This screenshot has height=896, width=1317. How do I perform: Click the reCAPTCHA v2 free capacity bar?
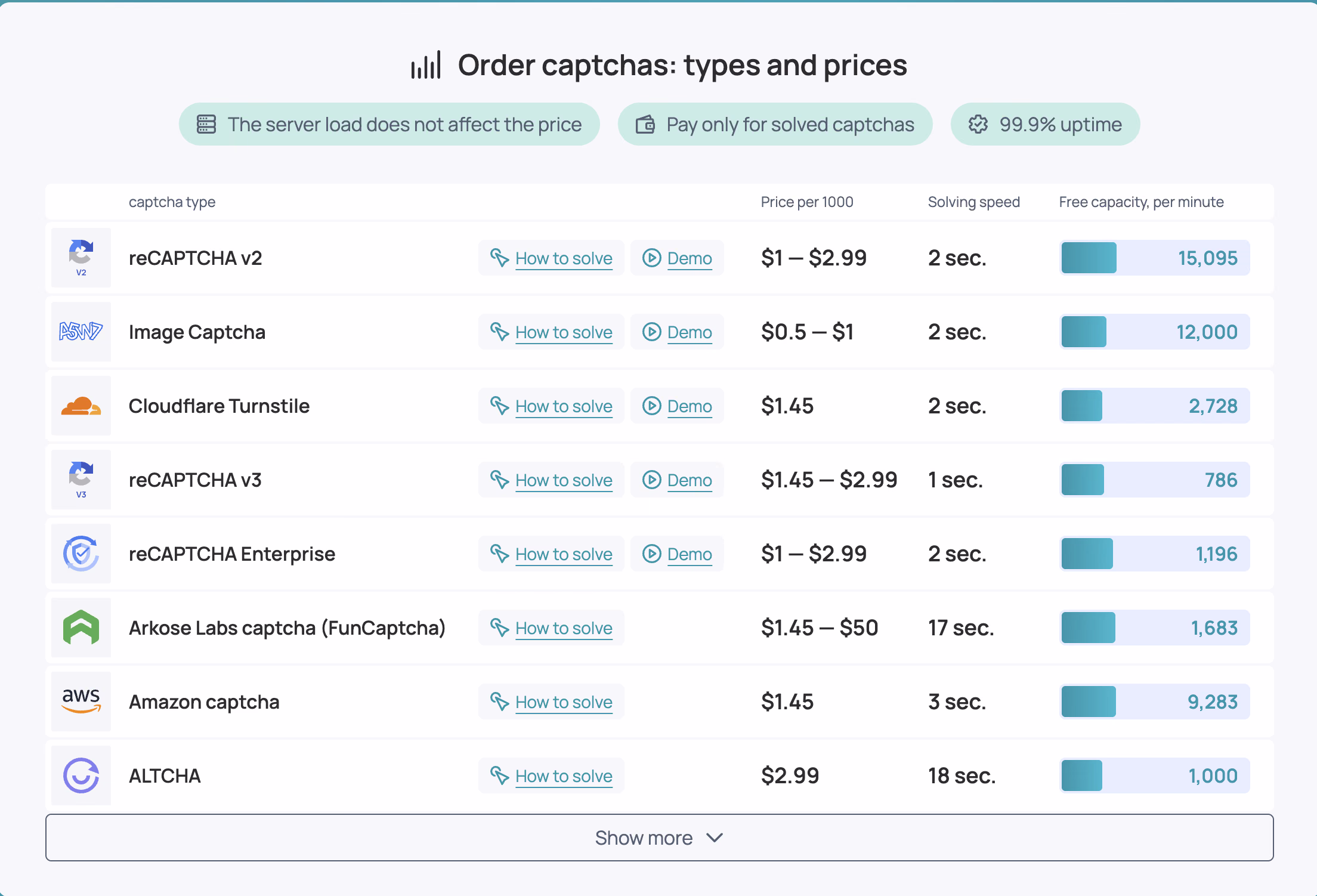(x=1155, y=258)
